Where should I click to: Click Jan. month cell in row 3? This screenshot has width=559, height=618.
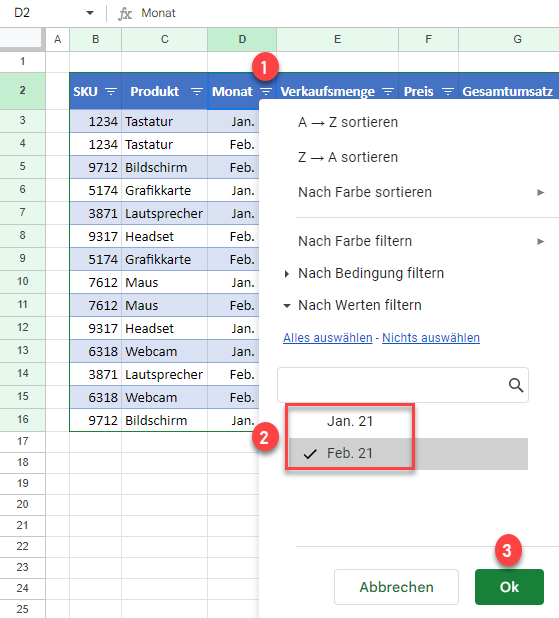[x=233, y=121]
